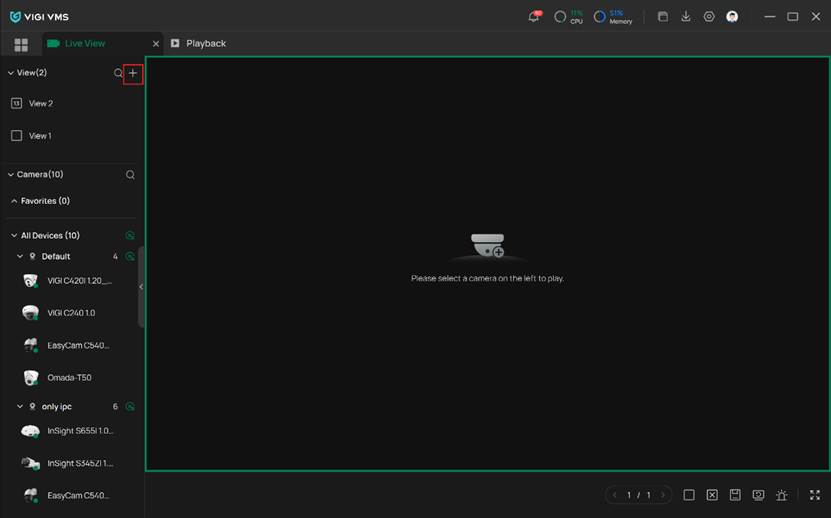Click the alarm siren icon
The height and width of the screenshot is (518, 831).
coord(781,495)
